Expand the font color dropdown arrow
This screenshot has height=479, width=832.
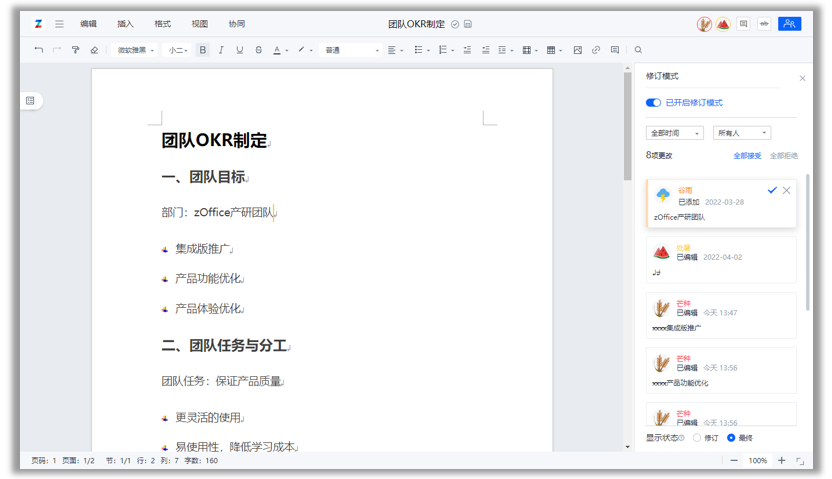(287, 50)
